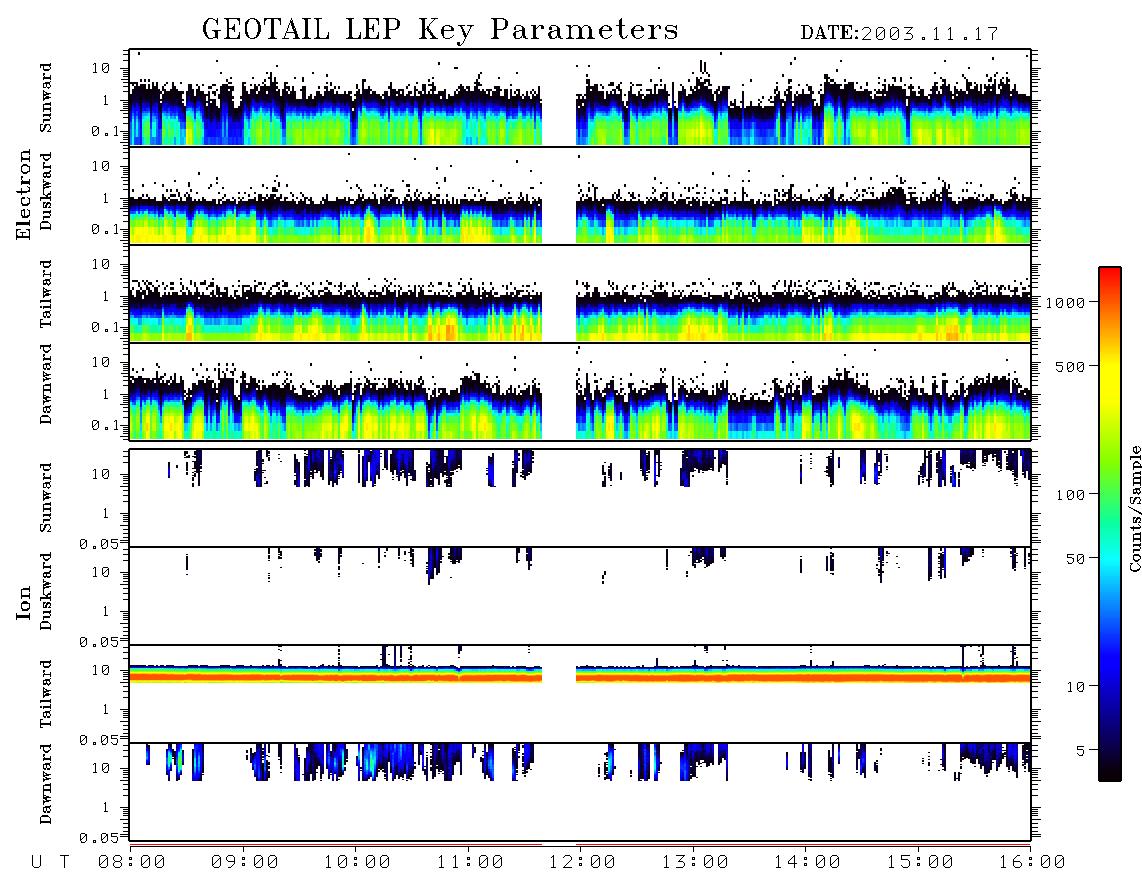Screen dimensions: 1142x880
Task: Select the Ion Dawnward panel label
Action: point(46,784)
